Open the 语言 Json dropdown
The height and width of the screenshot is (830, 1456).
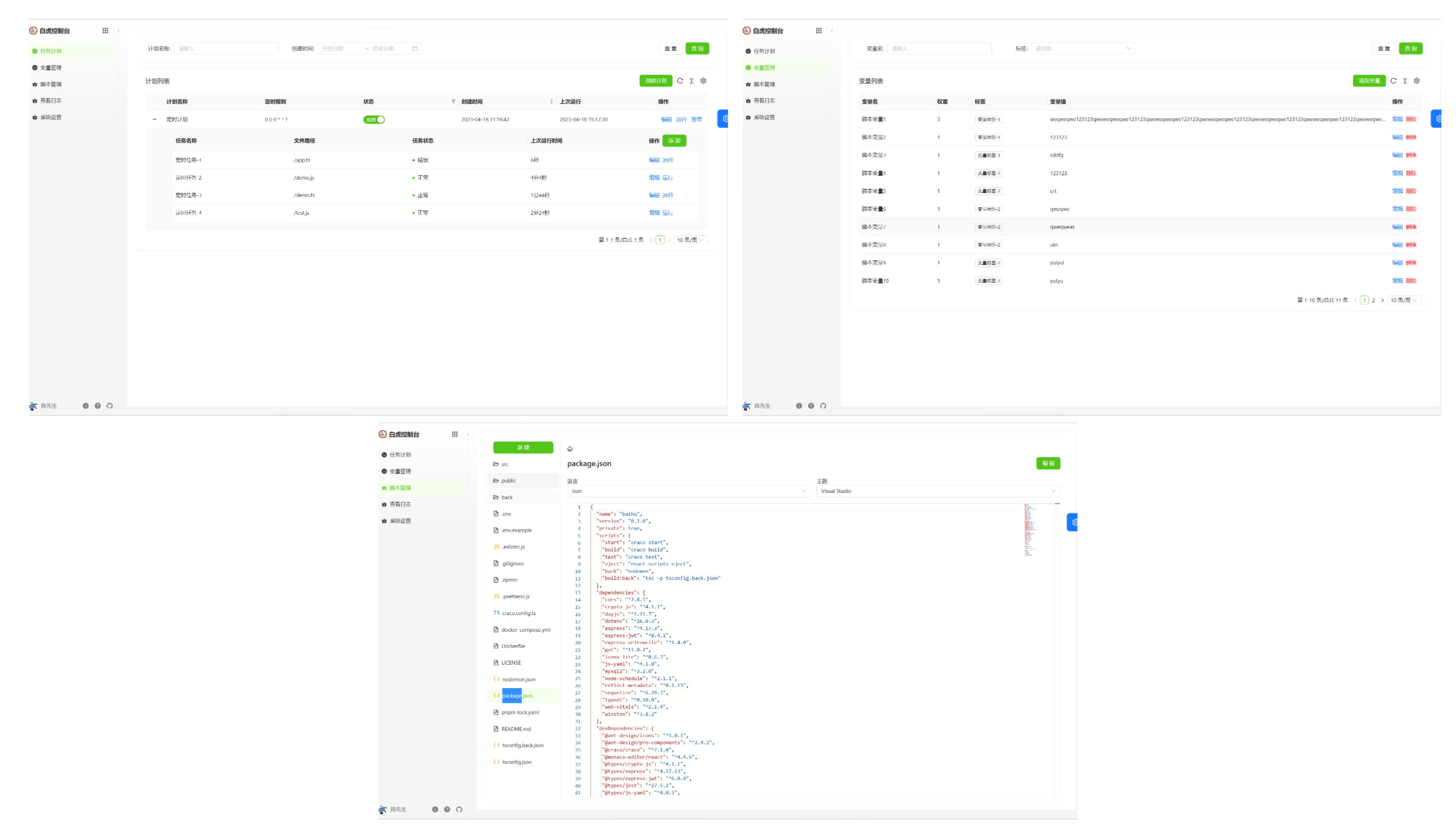[688, 491]
